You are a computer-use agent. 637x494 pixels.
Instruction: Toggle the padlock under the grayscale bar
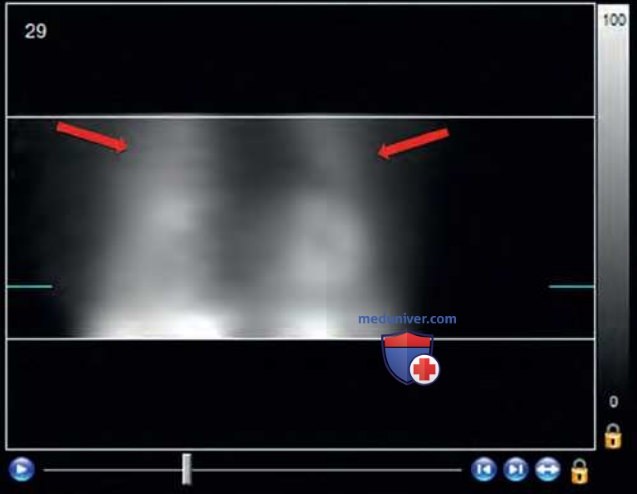tap(613, 436)
